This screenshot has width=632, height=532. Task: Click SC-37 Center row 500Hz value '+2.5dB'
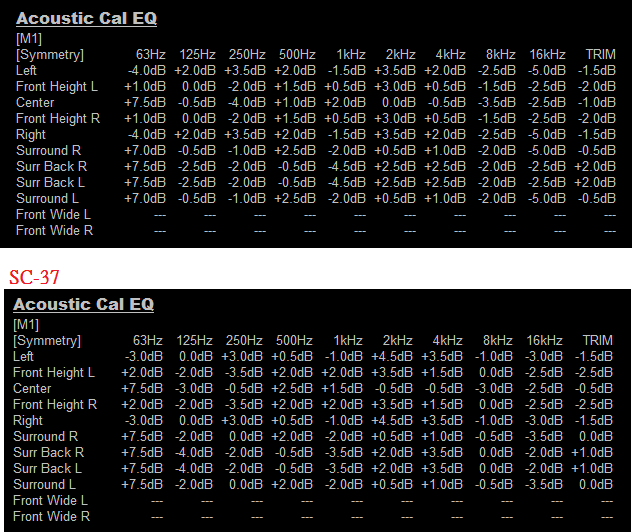coord(292,389)
